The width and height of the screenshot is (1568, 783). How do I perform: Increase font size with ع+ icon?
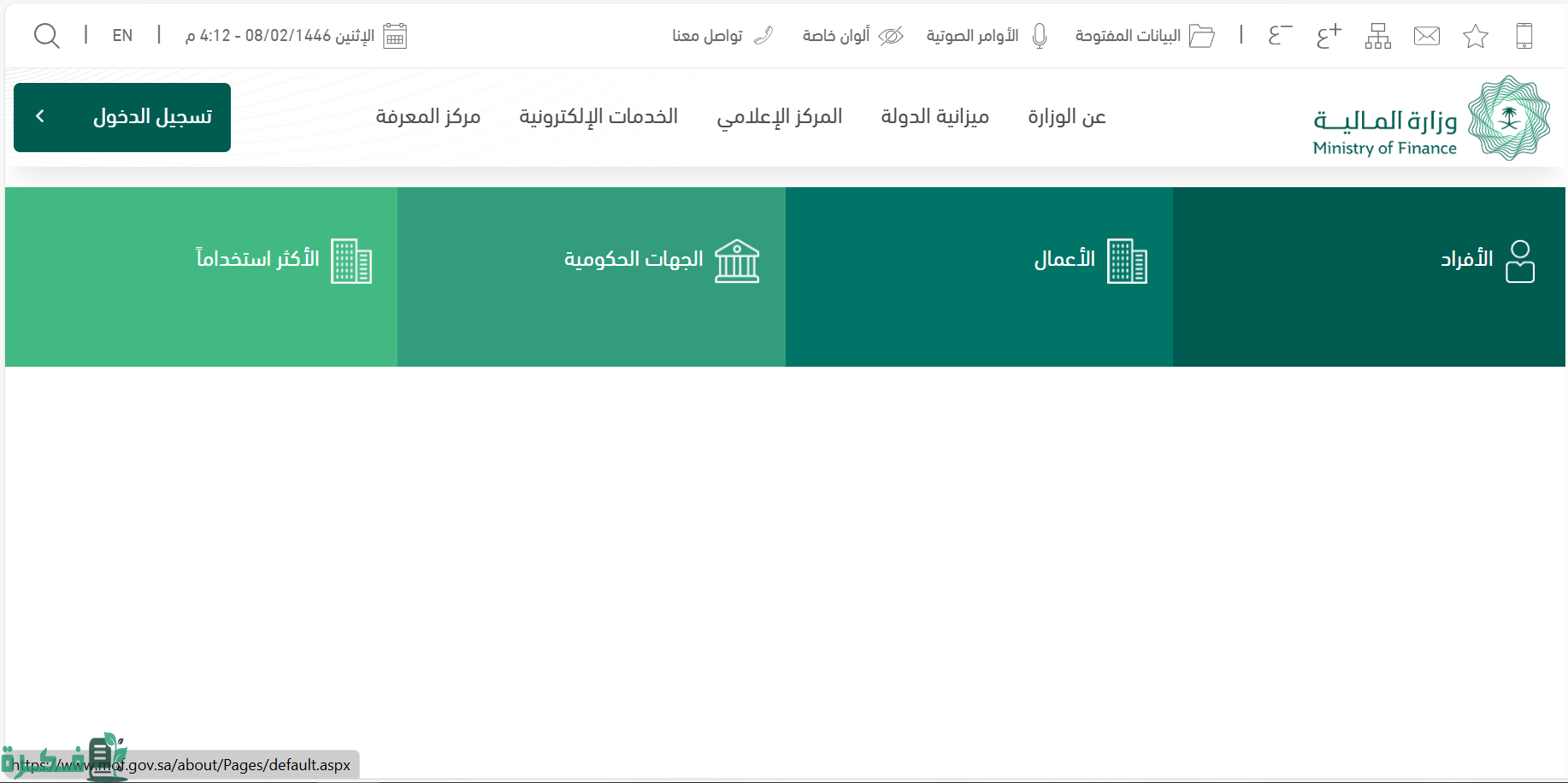point(1329,36)
